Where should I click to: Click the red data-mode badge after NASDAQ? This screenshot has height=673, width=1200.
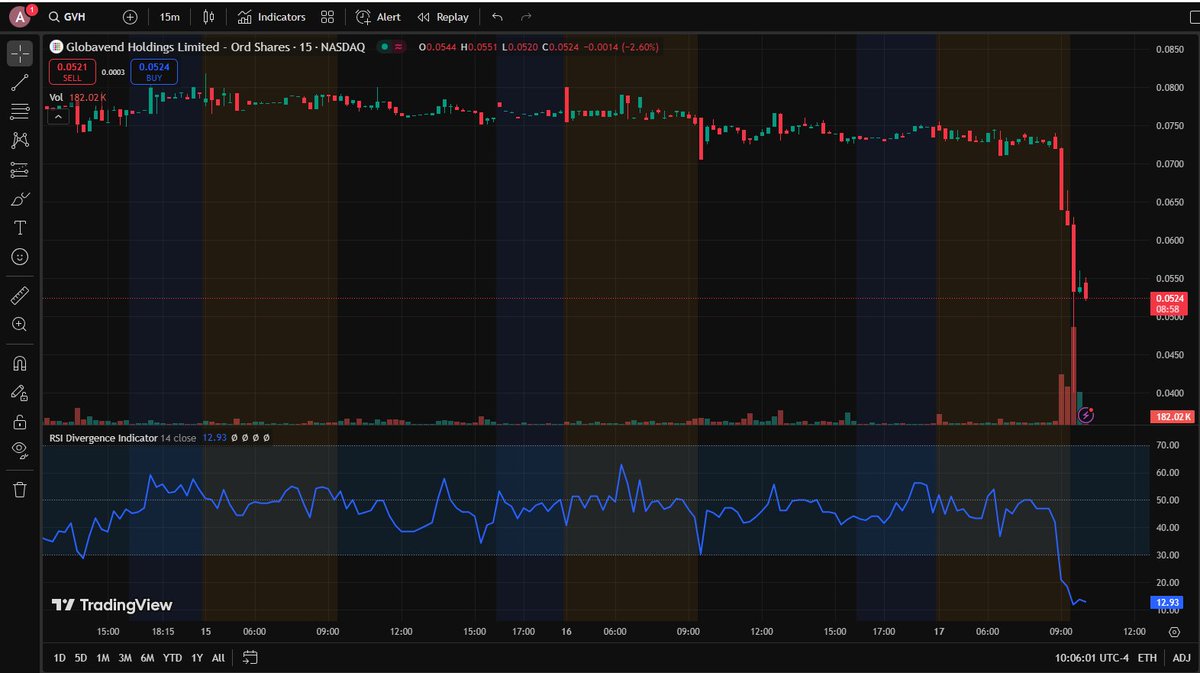coord(400,47)
